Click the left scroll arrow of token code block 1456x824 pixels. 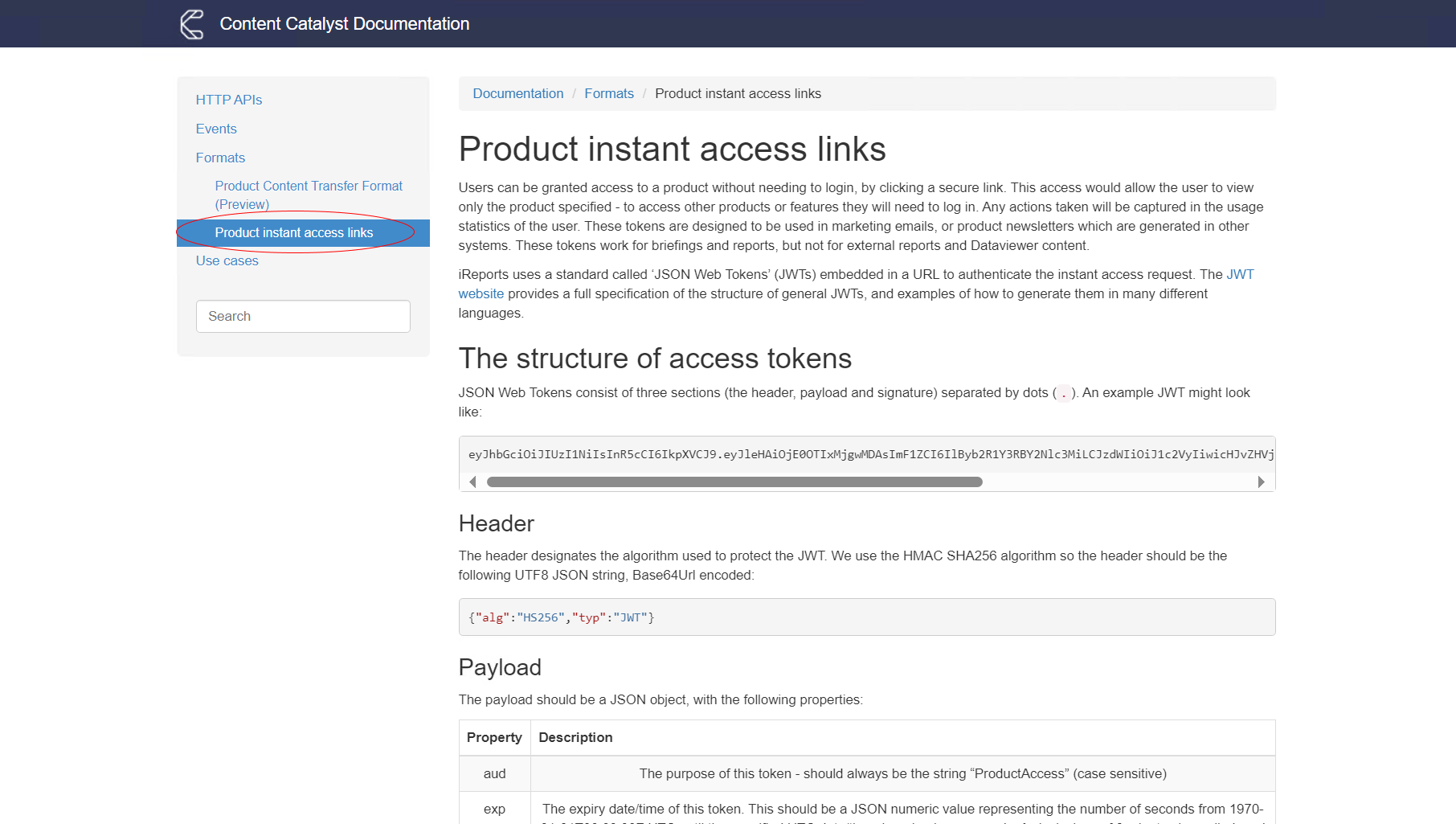pyautogui.click(x=472, y=482)
